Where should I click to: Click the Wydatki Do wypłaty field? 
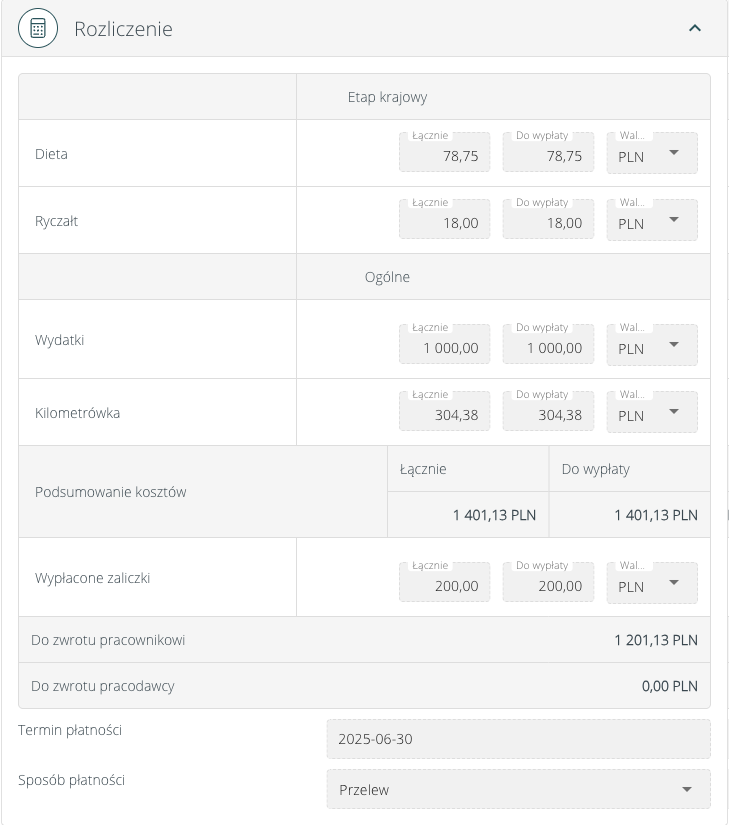548,346
